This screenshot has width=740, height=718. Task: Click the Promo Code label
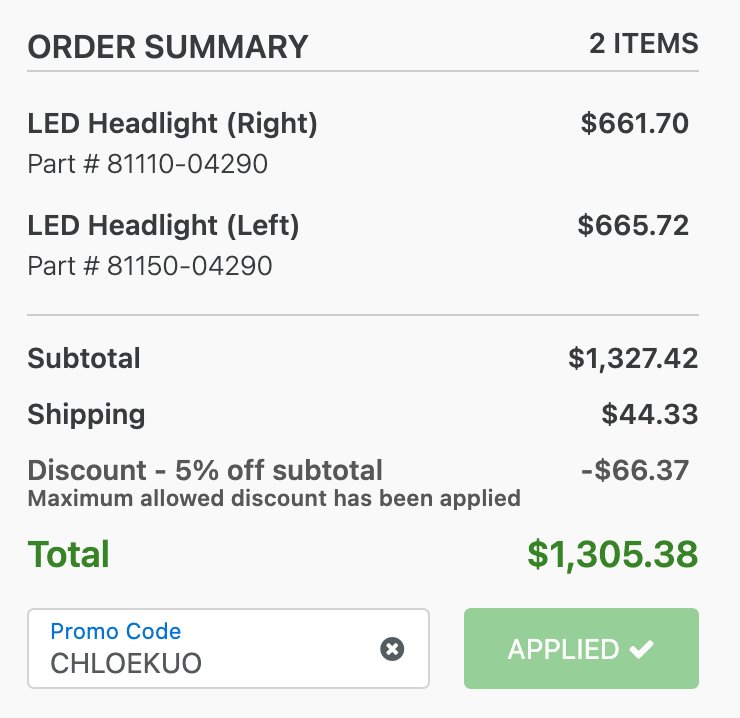coord(116,631)
